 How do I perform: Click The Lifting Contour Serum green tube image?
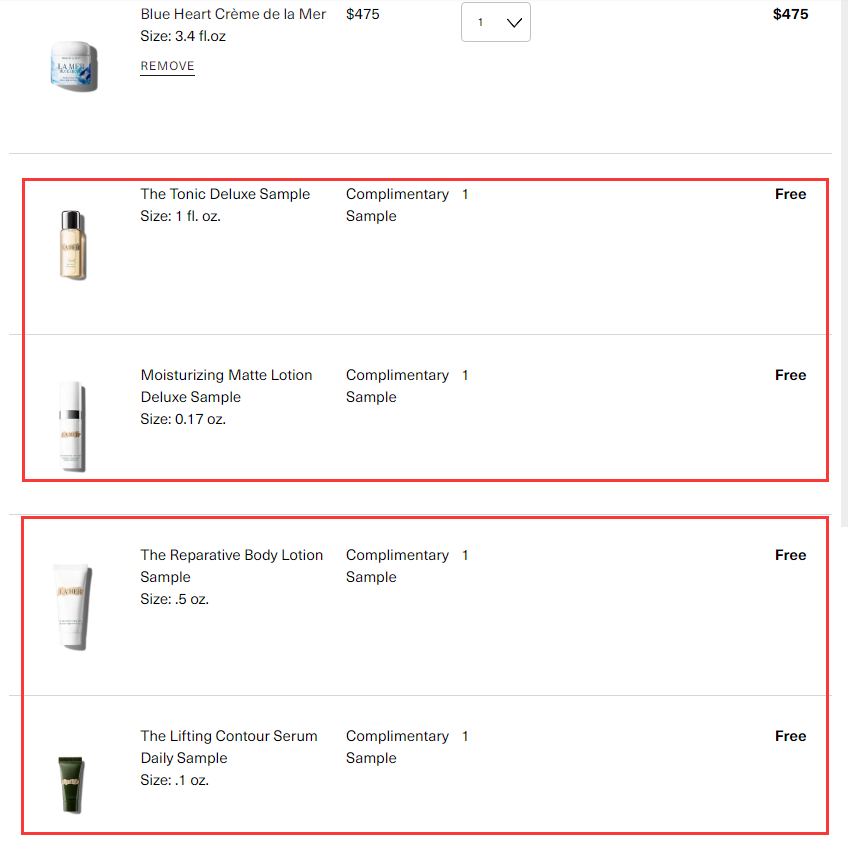coord(72,785)
